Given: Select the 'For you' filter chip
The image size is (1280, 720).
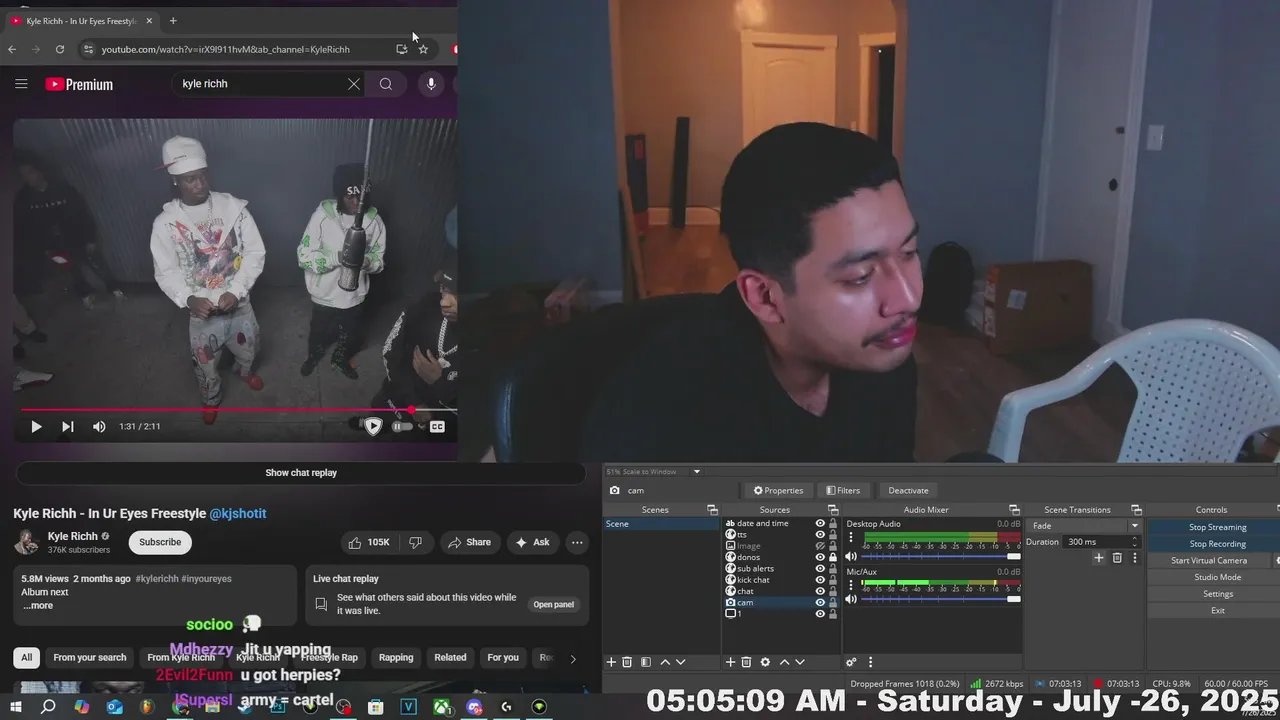Looking at the screenshot, I should pos(503,658).
